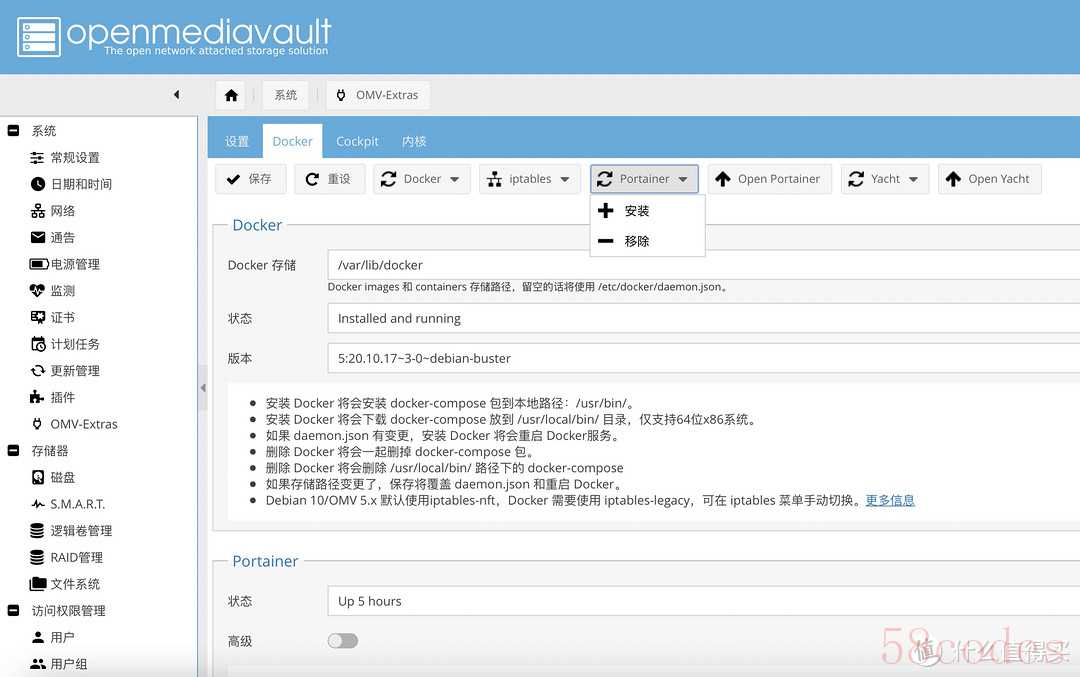Image resolution: width=1080 pixels, height=677 pixels.
Task: Open 文件系统 folder icon
Action: pyautogui.click(x=38, y=584)
